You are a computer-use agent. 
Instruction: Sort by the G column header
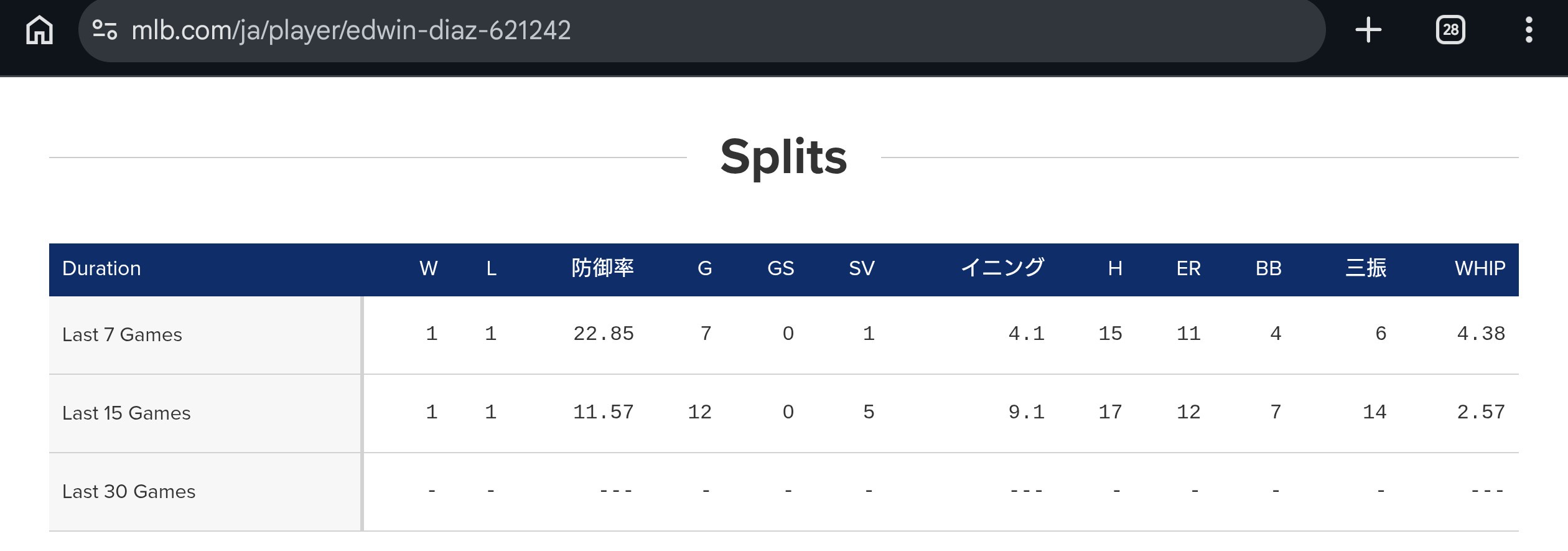pyautogui.click(x=705, y=268)
